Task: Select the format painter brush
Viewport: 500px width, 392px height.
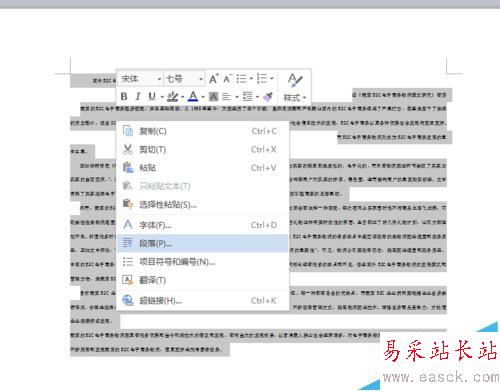Action: point(268,97)
